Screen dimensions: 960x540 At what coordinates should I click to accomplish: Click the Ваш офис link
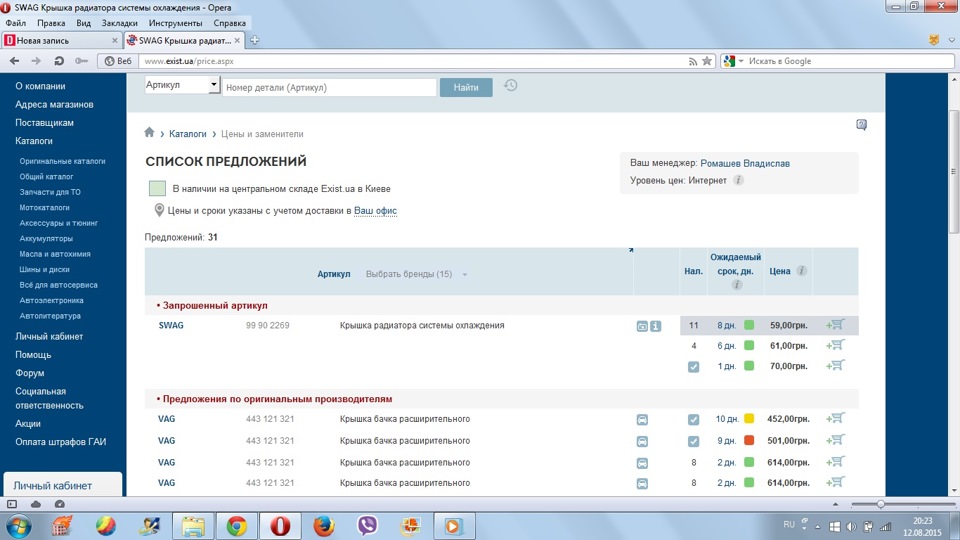375,211
